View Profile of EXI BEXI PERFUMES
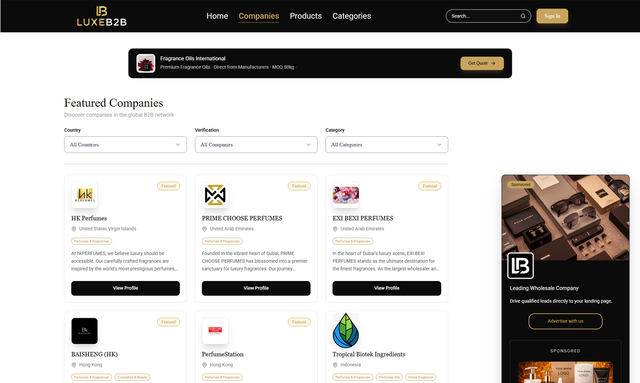Screen dimensions: 640x383 coord(387,288)
